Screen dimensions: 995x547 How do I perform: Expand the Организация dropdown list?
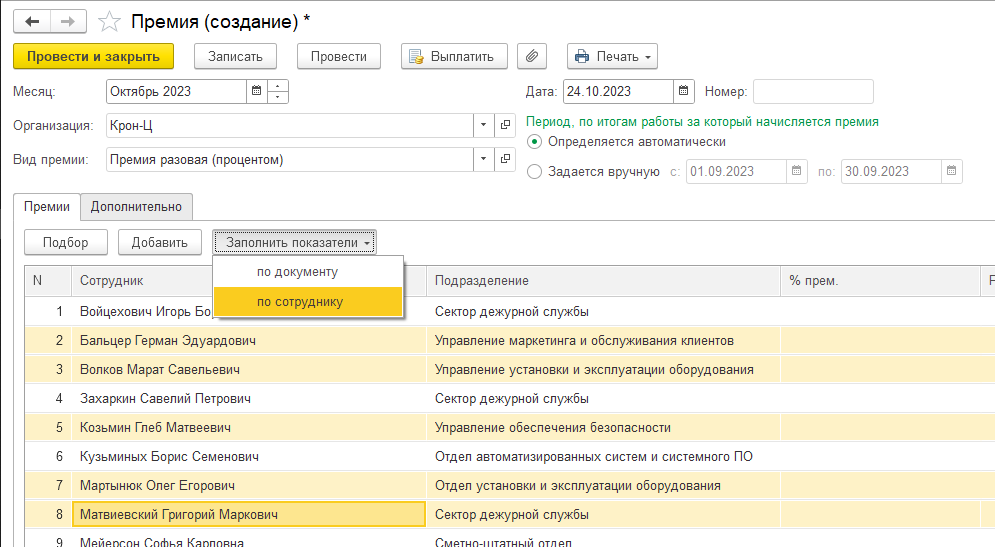click(x=484, y=125)
